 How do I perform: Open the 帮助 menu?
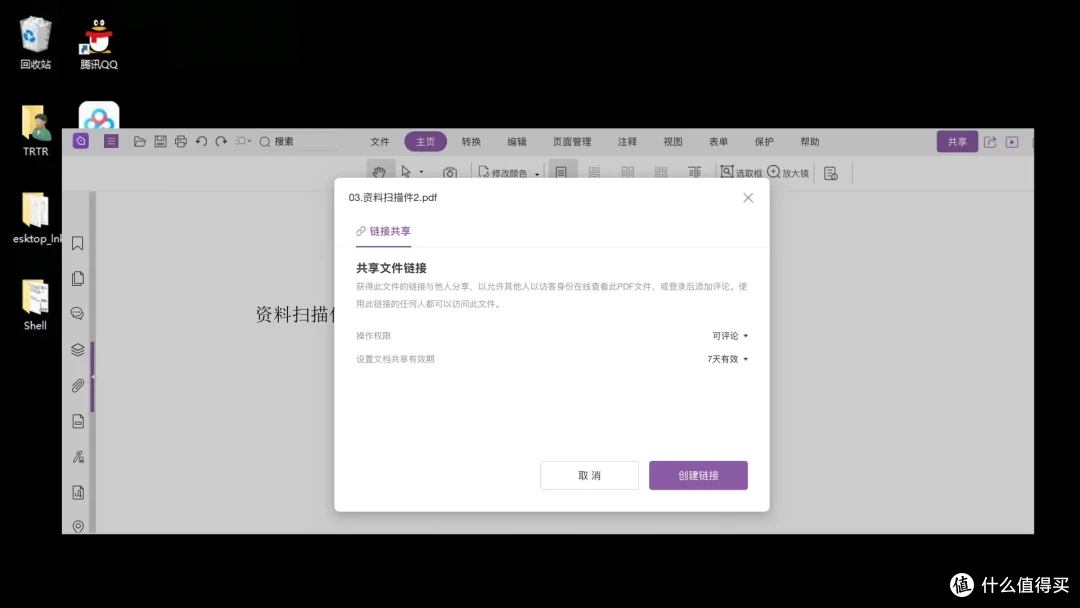809,142
